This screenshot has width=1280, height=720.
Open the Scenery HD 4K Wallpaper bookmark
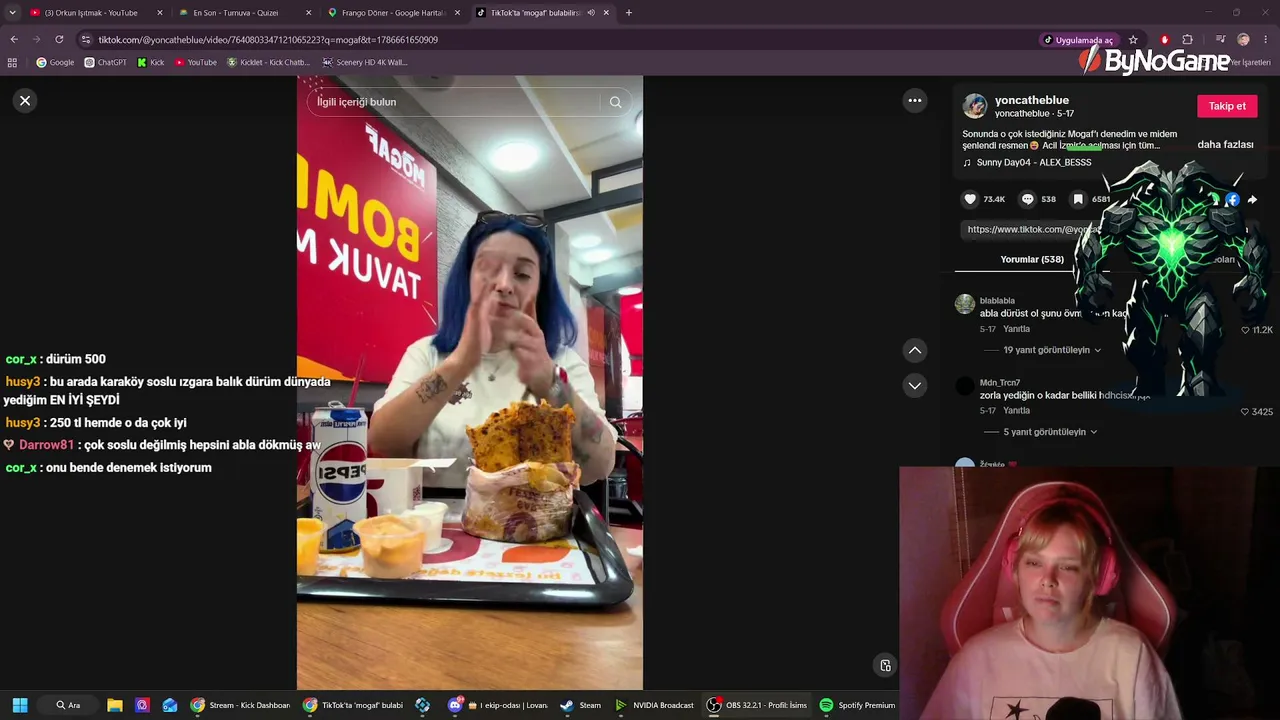364,62
